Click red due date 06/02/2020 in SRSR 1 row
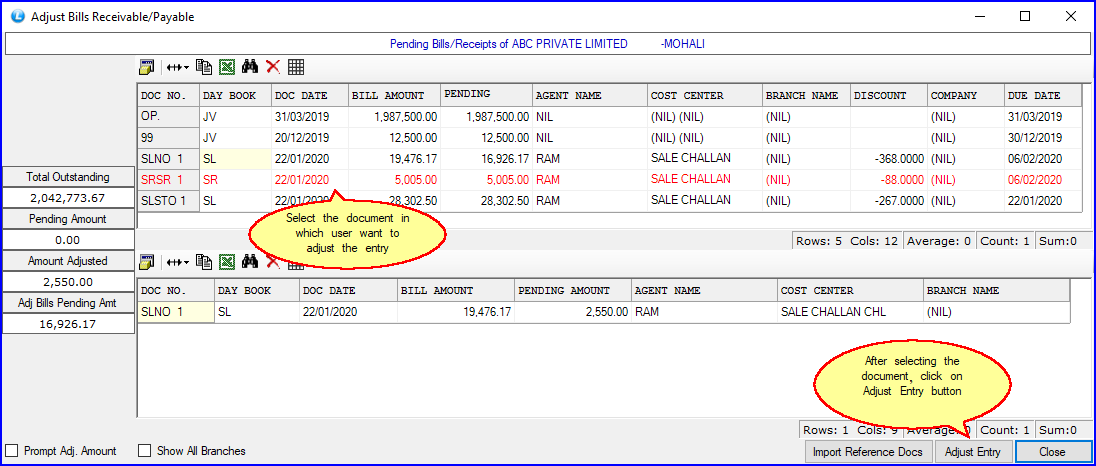This screenshot has width=1096, height=466. [1044, 180]
